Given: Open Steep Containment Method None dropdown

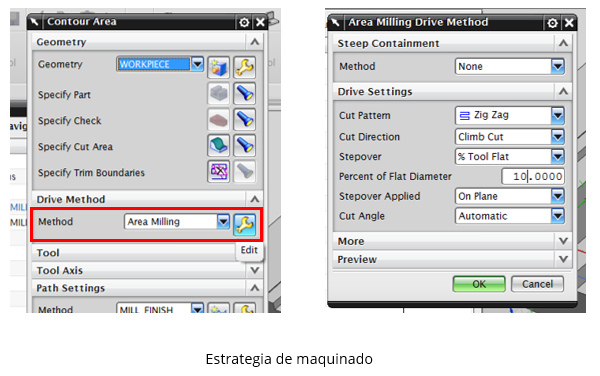Looking at the screenshot, I should point(558,66).
